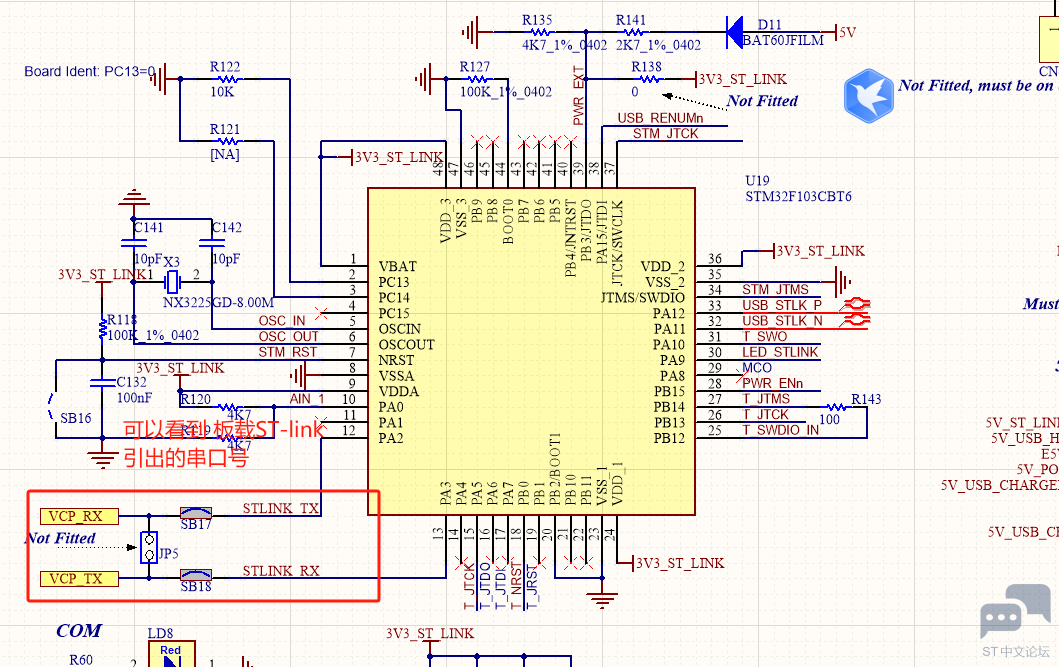Image resolution: width=1059 pixels, height=667 pixels.
Task: Select the SB16 solder bridge label
Action: click(x=76, y=419)
